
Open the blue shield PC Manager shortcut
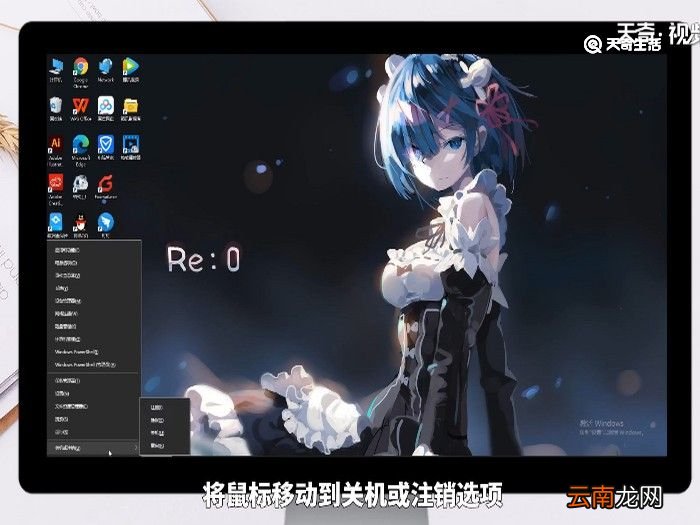[106, 148]
